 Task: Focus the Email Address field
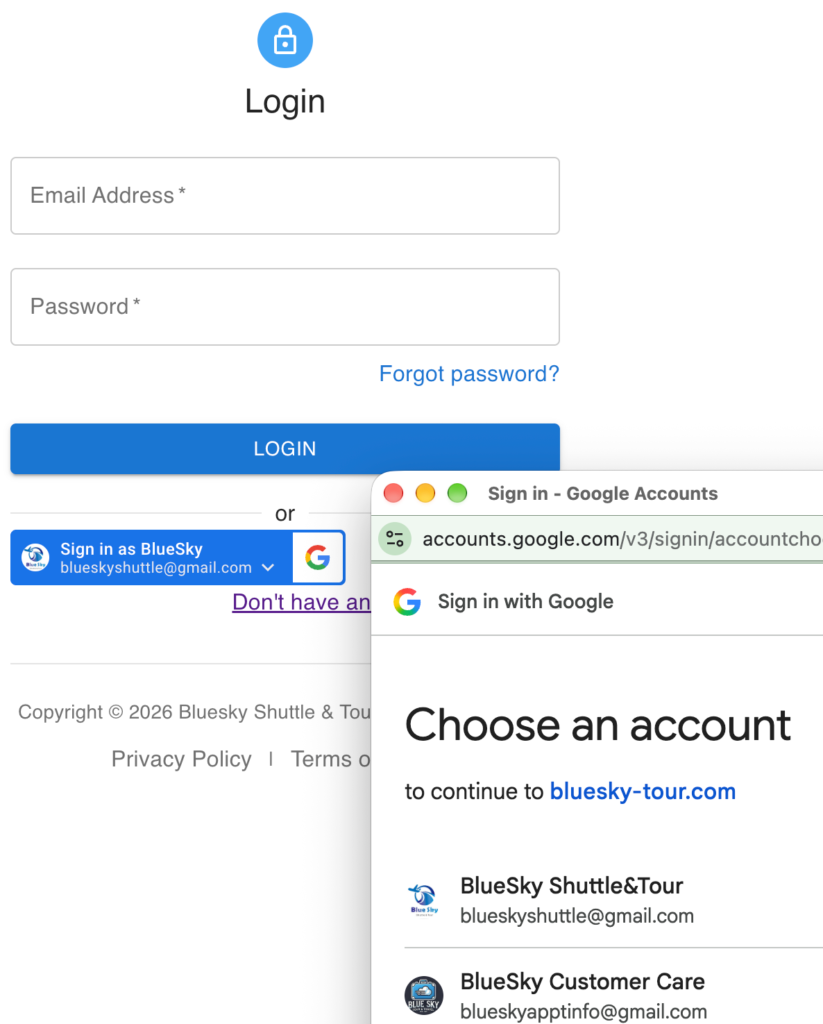coord(285,195)
